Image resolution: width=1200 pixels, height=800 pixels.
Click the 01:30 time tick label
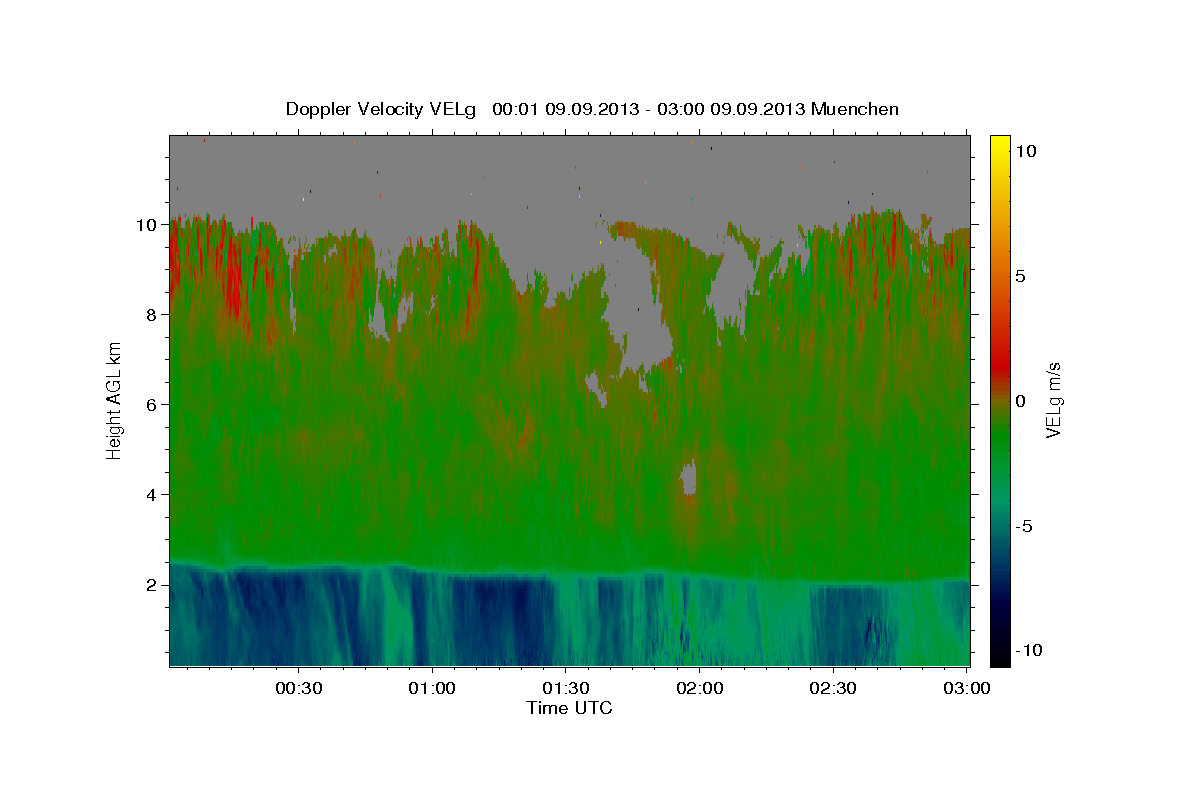566,689
